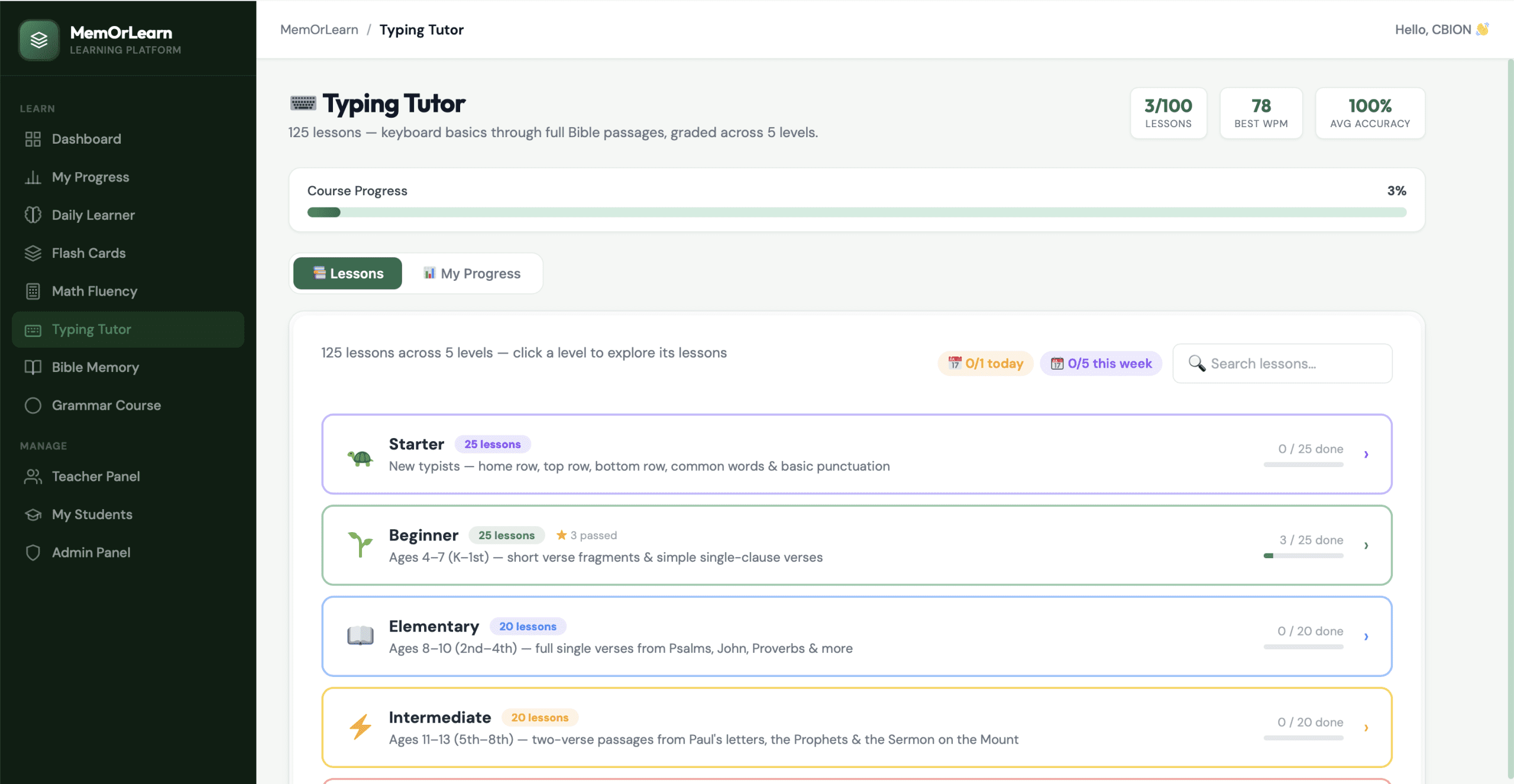Open the Admin Panel

point(128,553)
